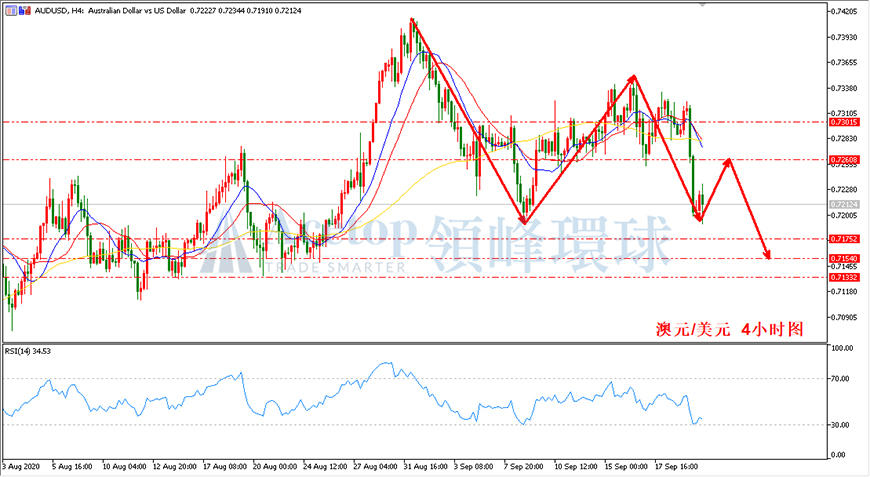Click the 10 Aug 04:00 date label
870x477 pixels.
coord(124,466)
